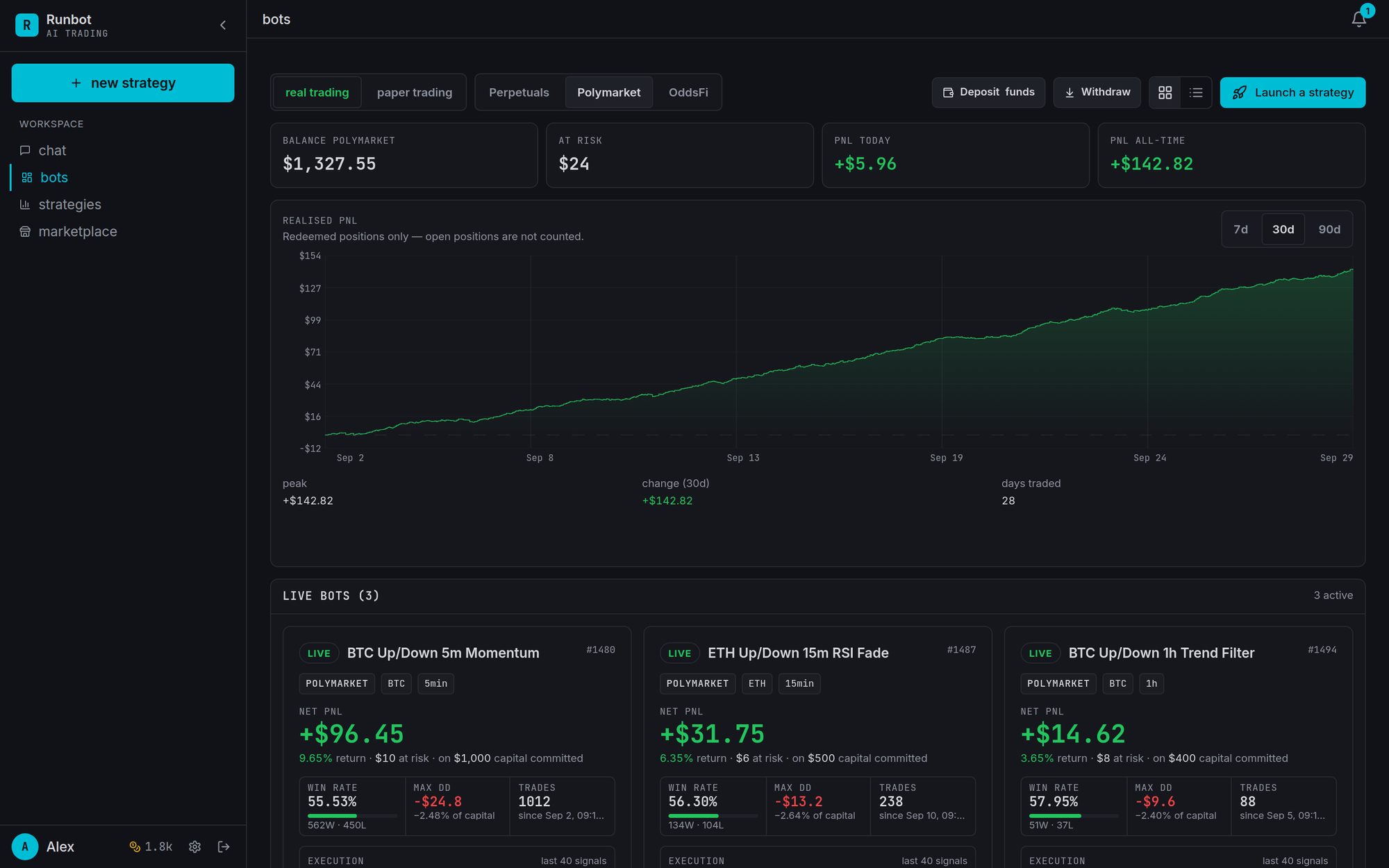Viewport: 1389px width, 868px height.
Task: Click net PnL +$96.45
Action: pos(351,734)
